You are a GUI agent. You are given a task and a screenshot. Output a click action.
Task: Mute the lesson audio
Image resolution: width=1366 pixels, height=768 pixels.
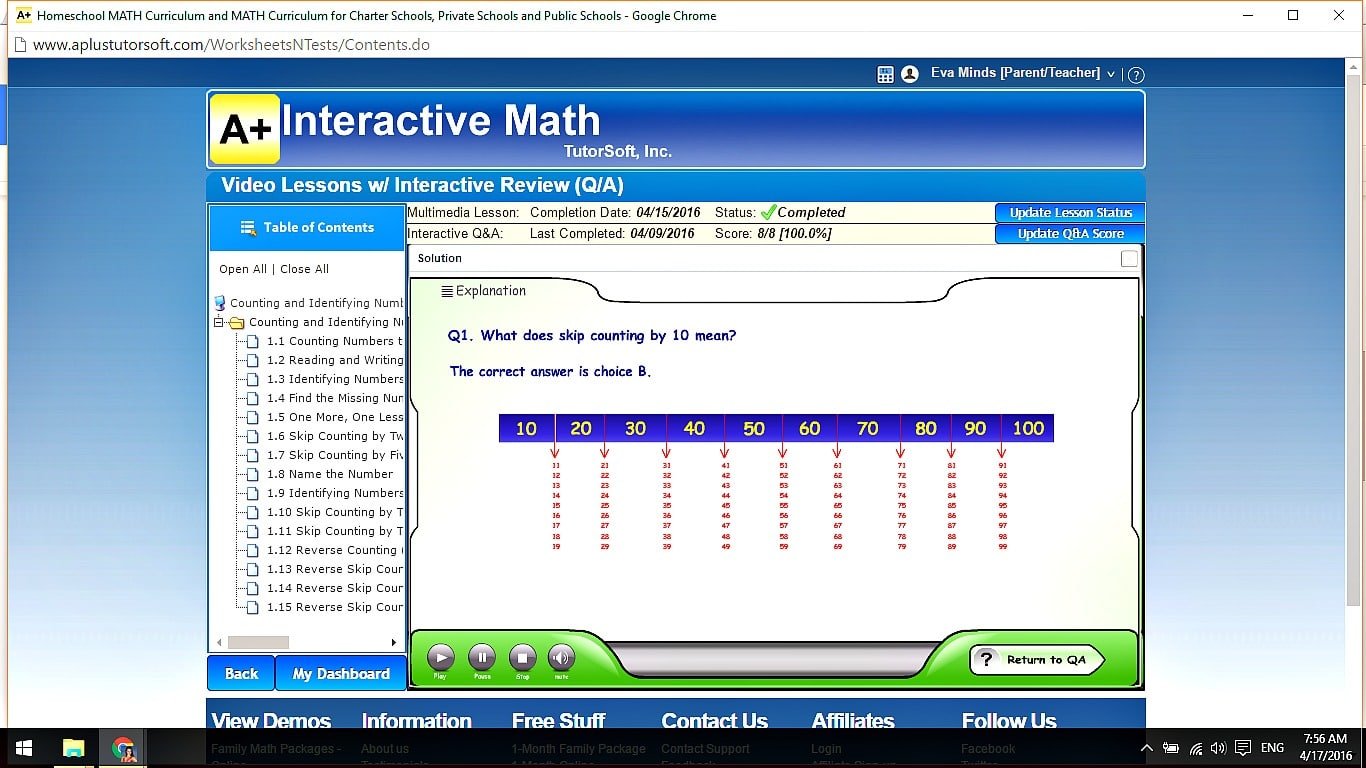[x=561, y=659]
